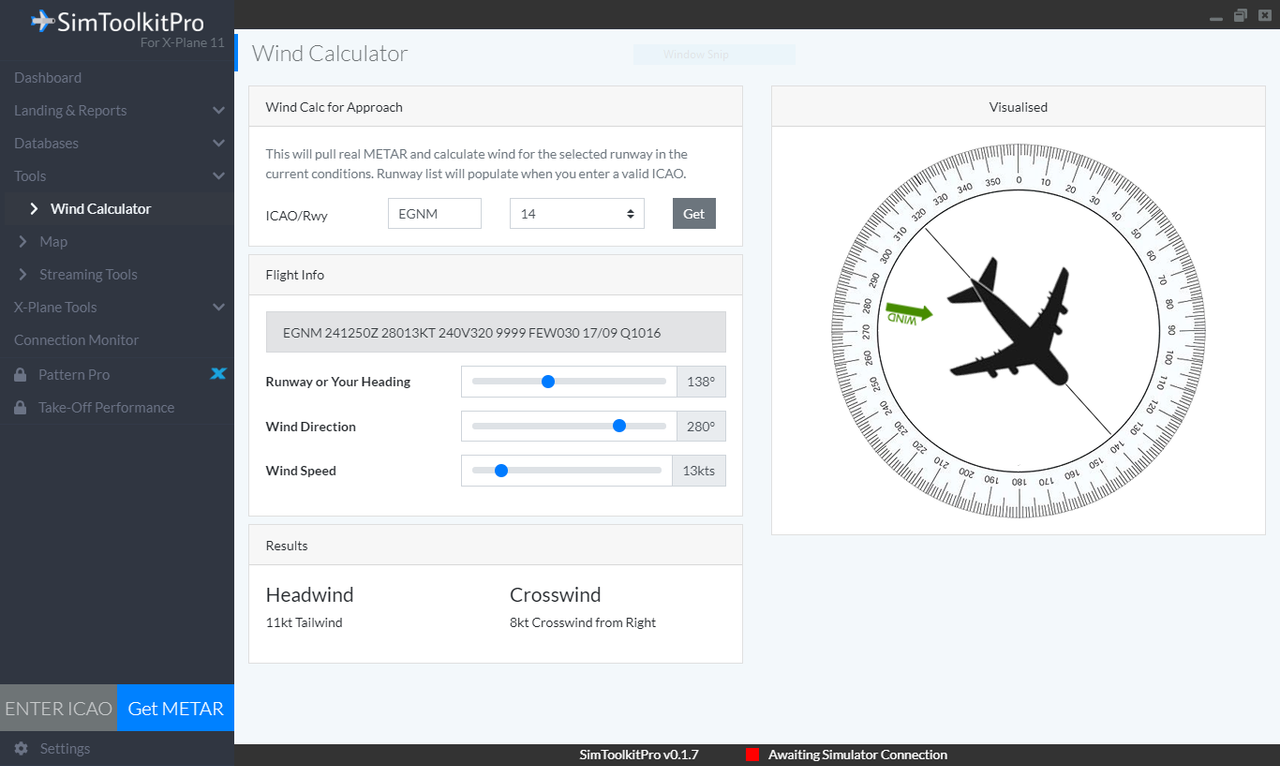The image size is (1280, 766).
Task: Adjust the Wind Direction slider
Action: coord(569,426)
